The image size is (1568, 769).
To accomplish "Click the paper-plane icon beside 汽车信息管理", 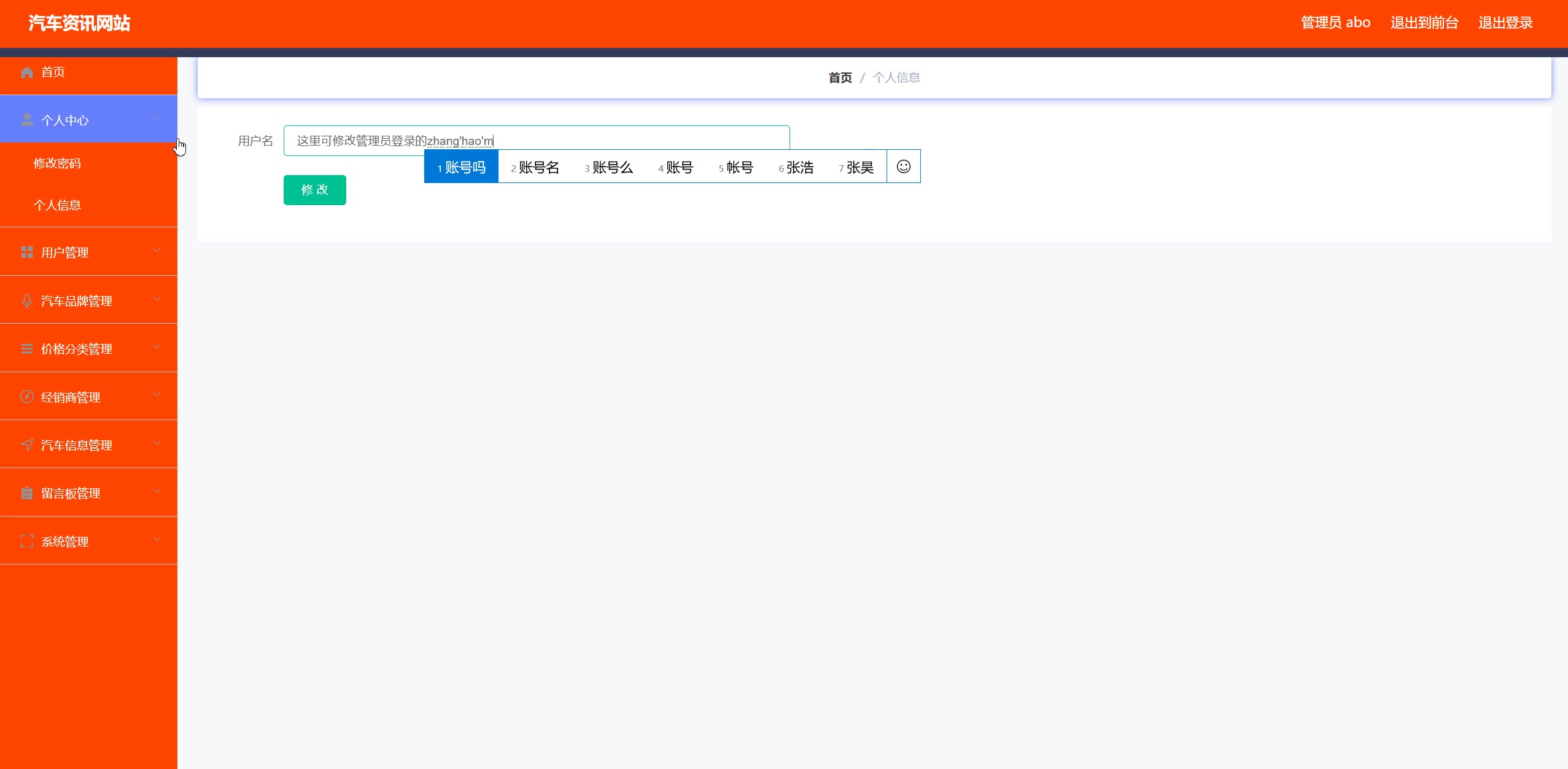I will [x=27, y=445].
